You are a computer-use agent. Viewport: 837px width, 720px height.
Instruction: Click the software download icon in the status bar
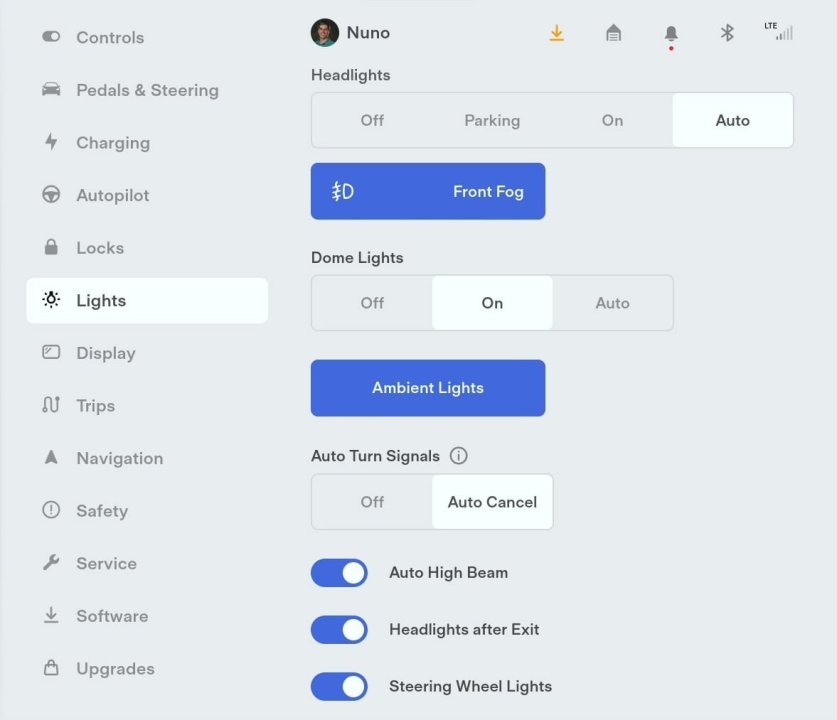(557, 32)
